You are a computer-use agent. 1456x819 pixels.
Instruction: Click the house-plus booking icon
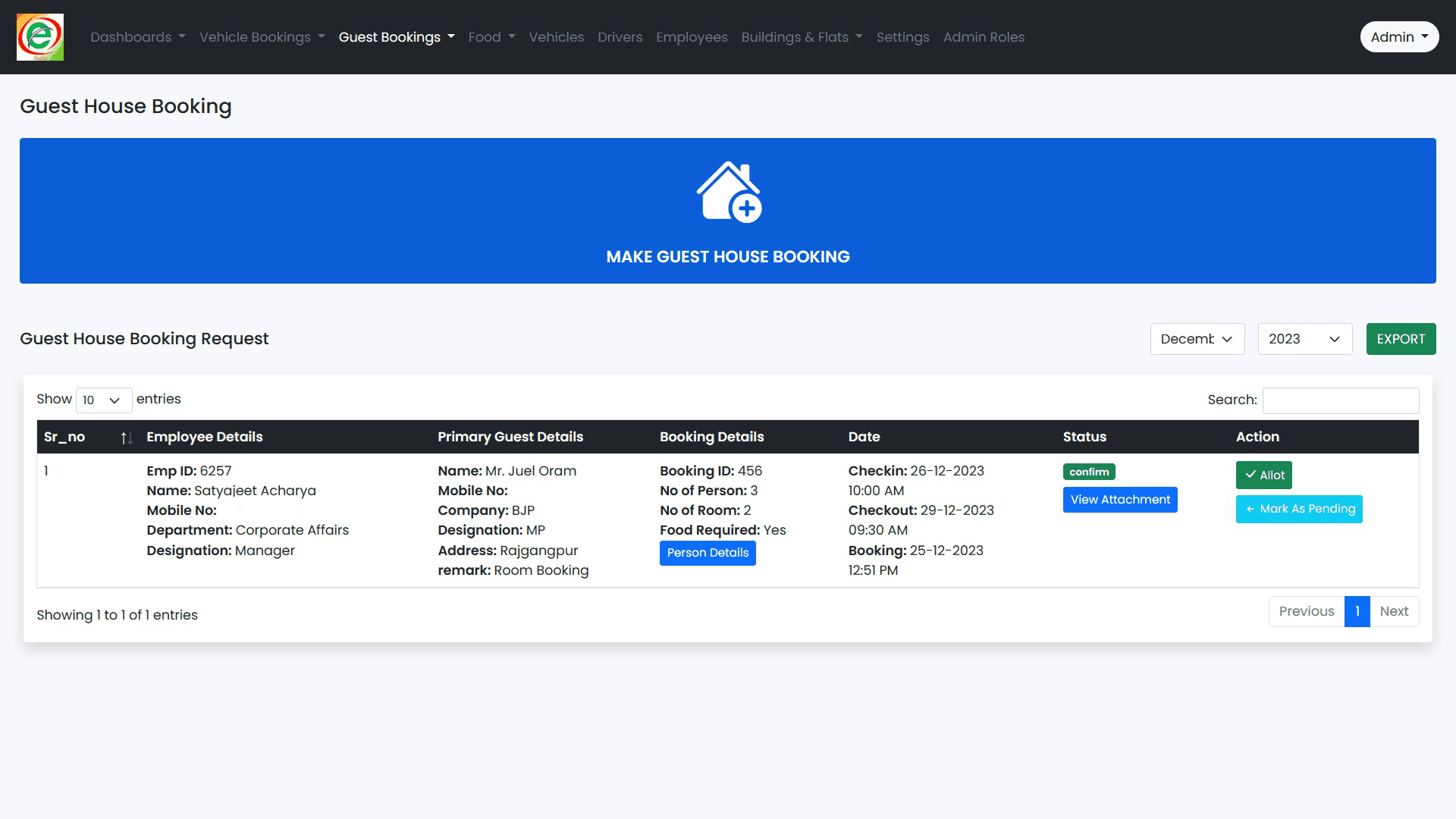(x=728, y=192)
